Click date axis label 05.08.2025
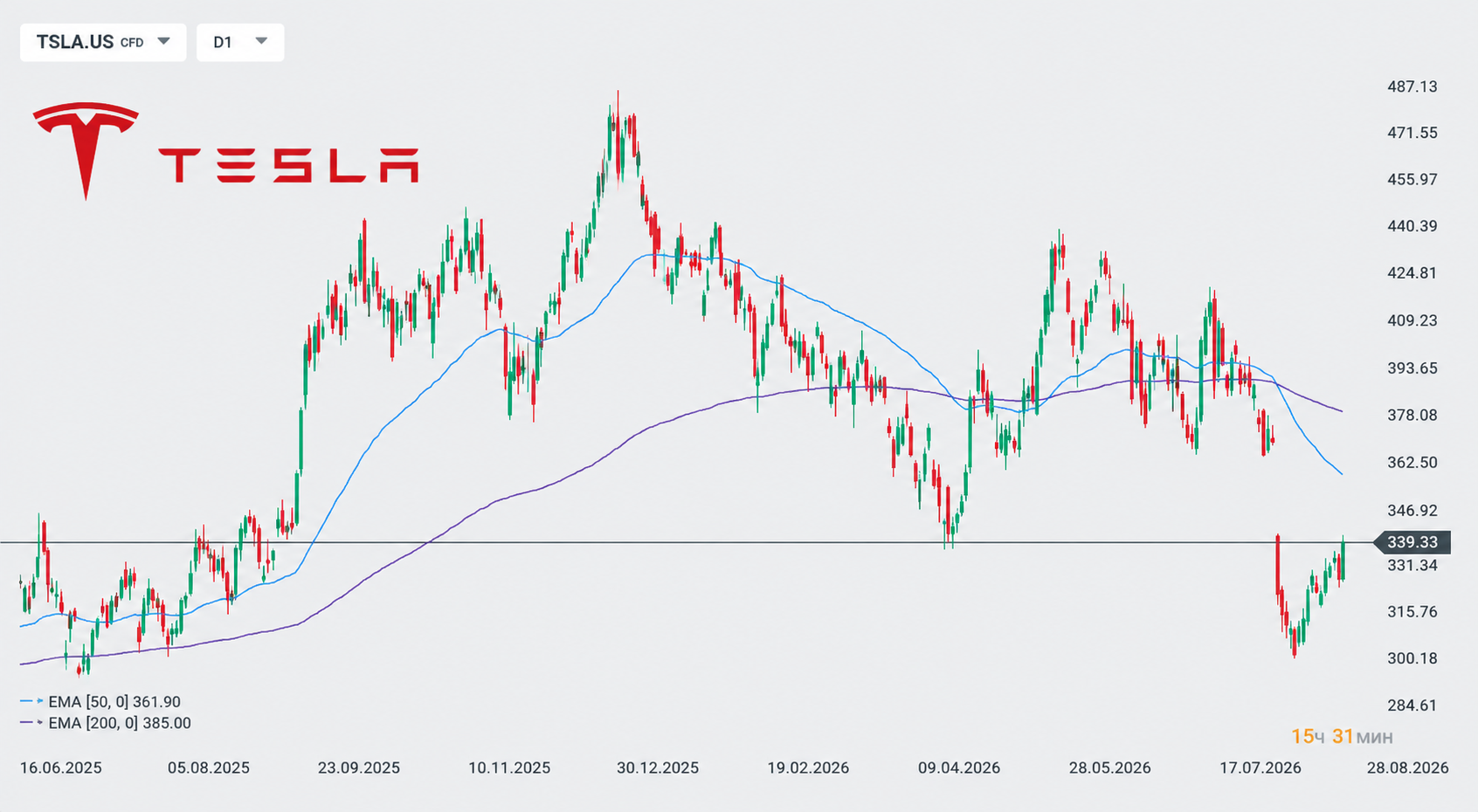 click(x=209, y=767)
